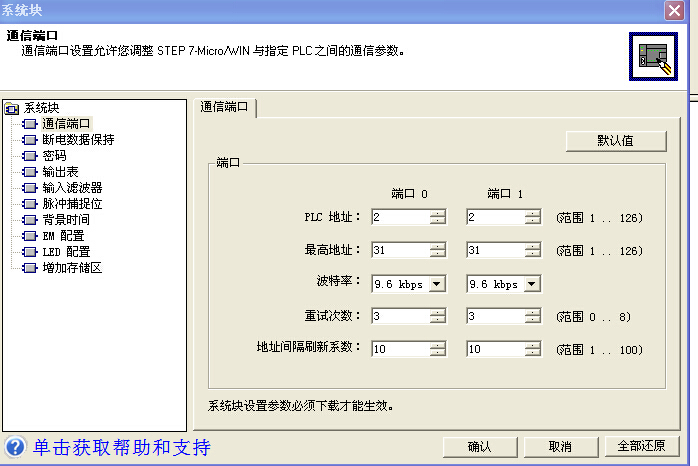Click 单击获取帮助和支持 link

122,447
